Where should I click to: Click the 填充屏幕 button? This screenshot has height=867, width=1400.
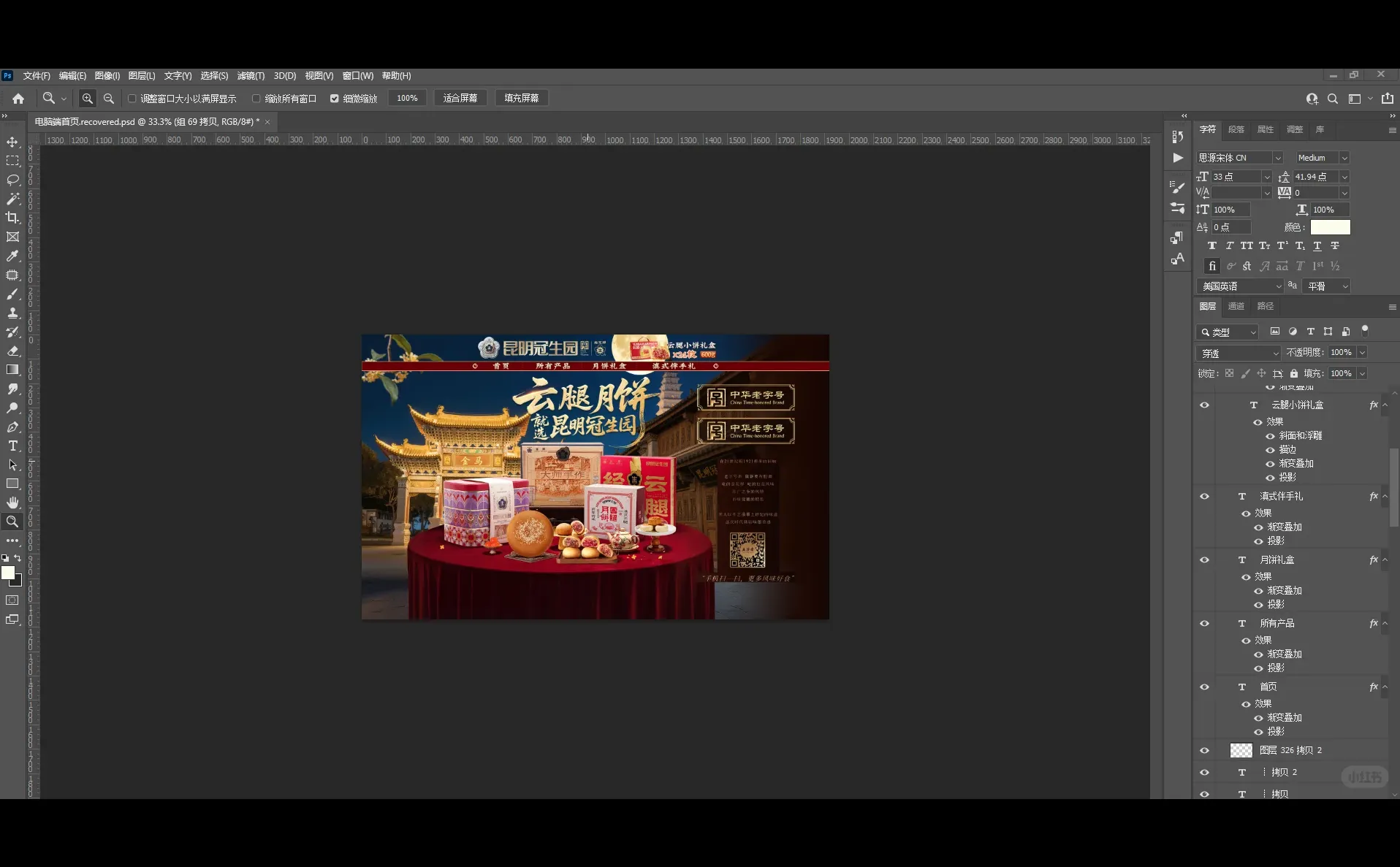(x=522, y=99)
